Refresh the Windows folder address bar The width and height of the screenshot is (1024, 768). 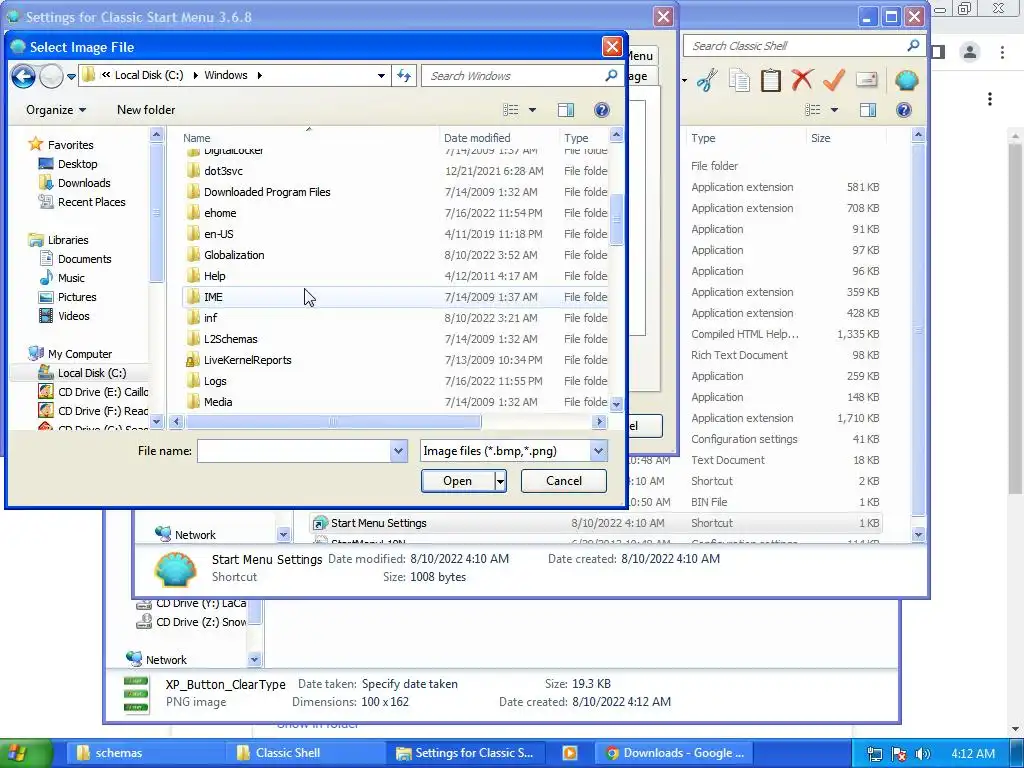tap(404, 76)
